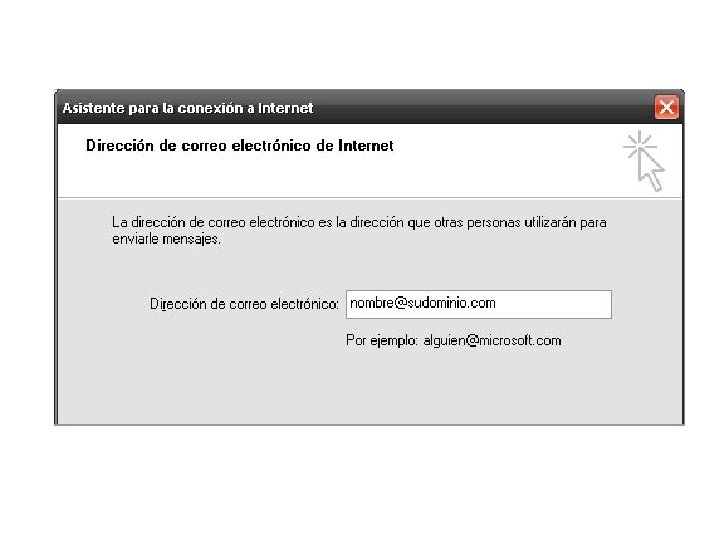Click the Por ejemplo label below the field

[x=381, y=341]
